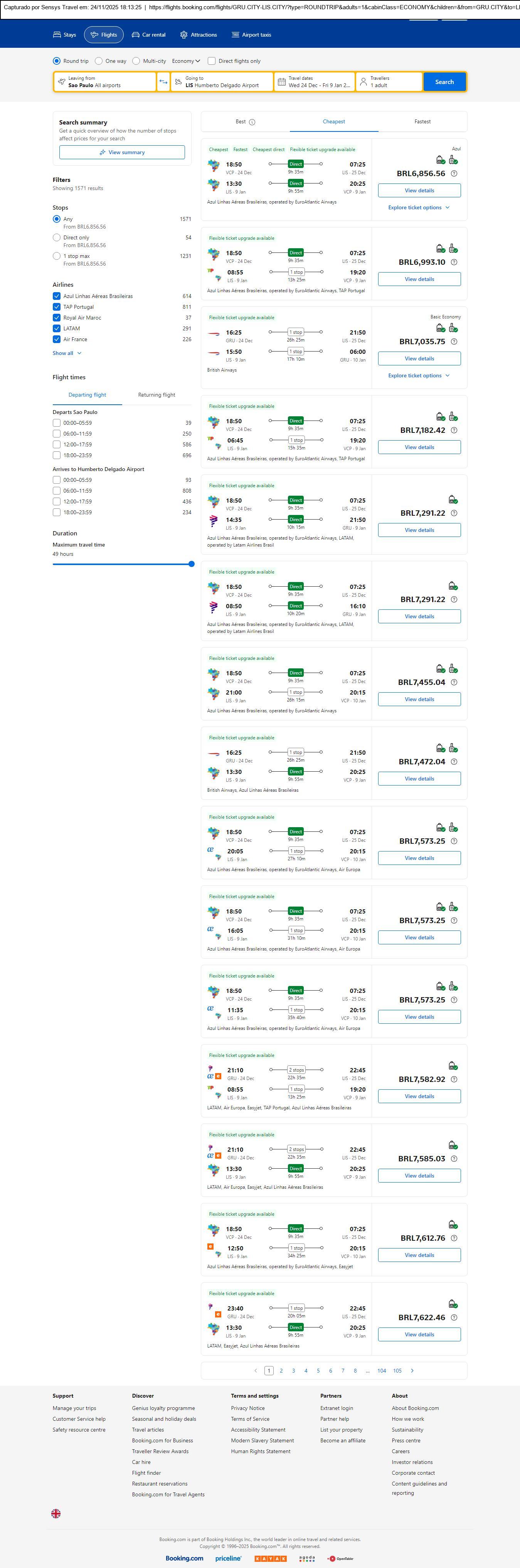Click the Leaving from Sao Paulo field
The width and height of the screenshot is (520, 1568).
click(105, 82)
